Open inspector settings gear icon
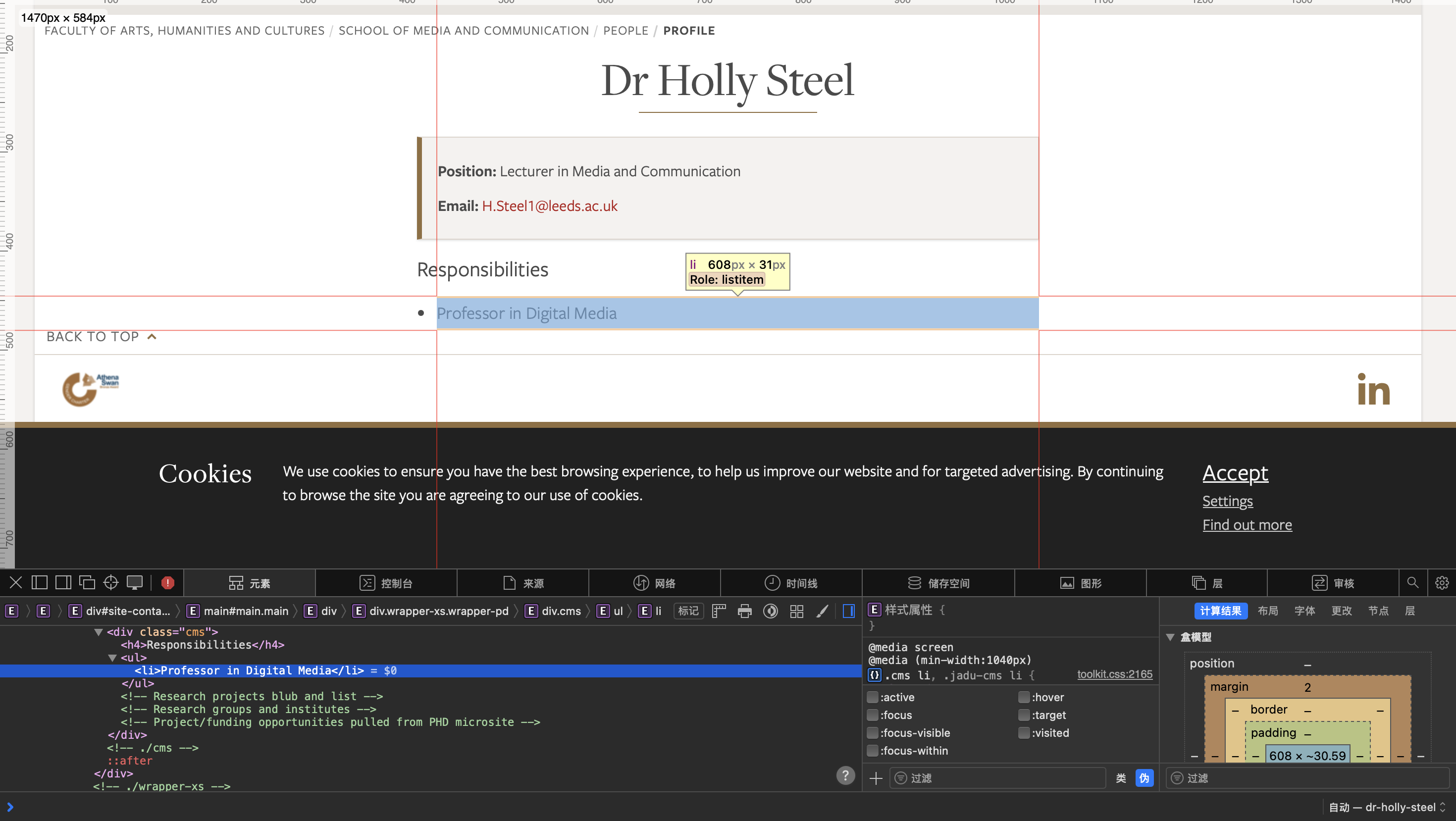Screen dimensions: 1456x821 [x=1442, y=582]
